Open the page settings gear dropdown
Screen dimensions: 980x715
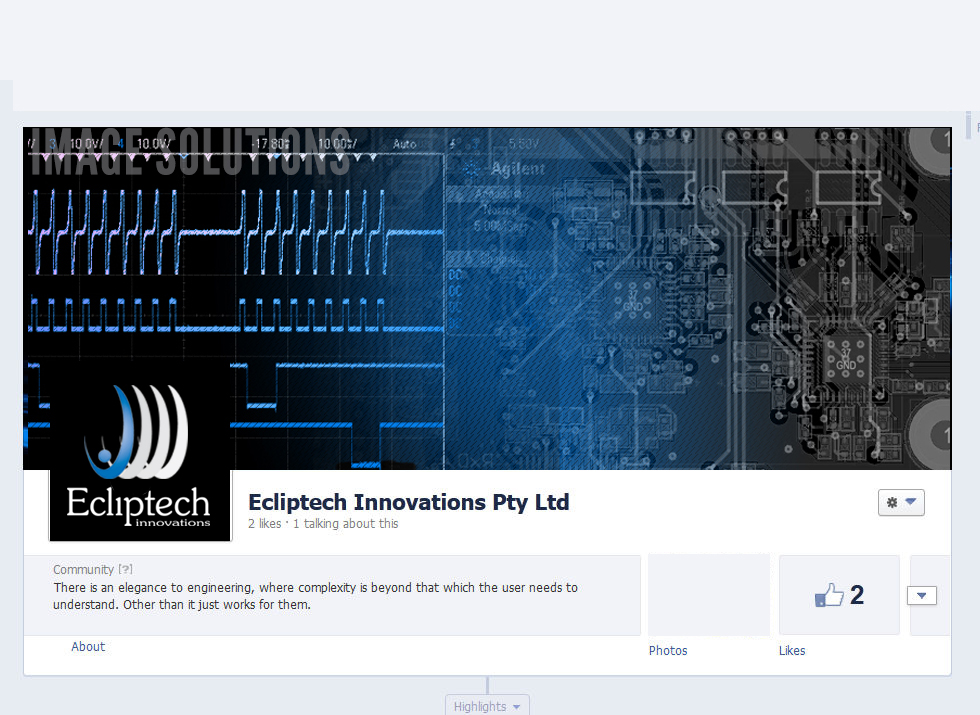coord(901,502)
